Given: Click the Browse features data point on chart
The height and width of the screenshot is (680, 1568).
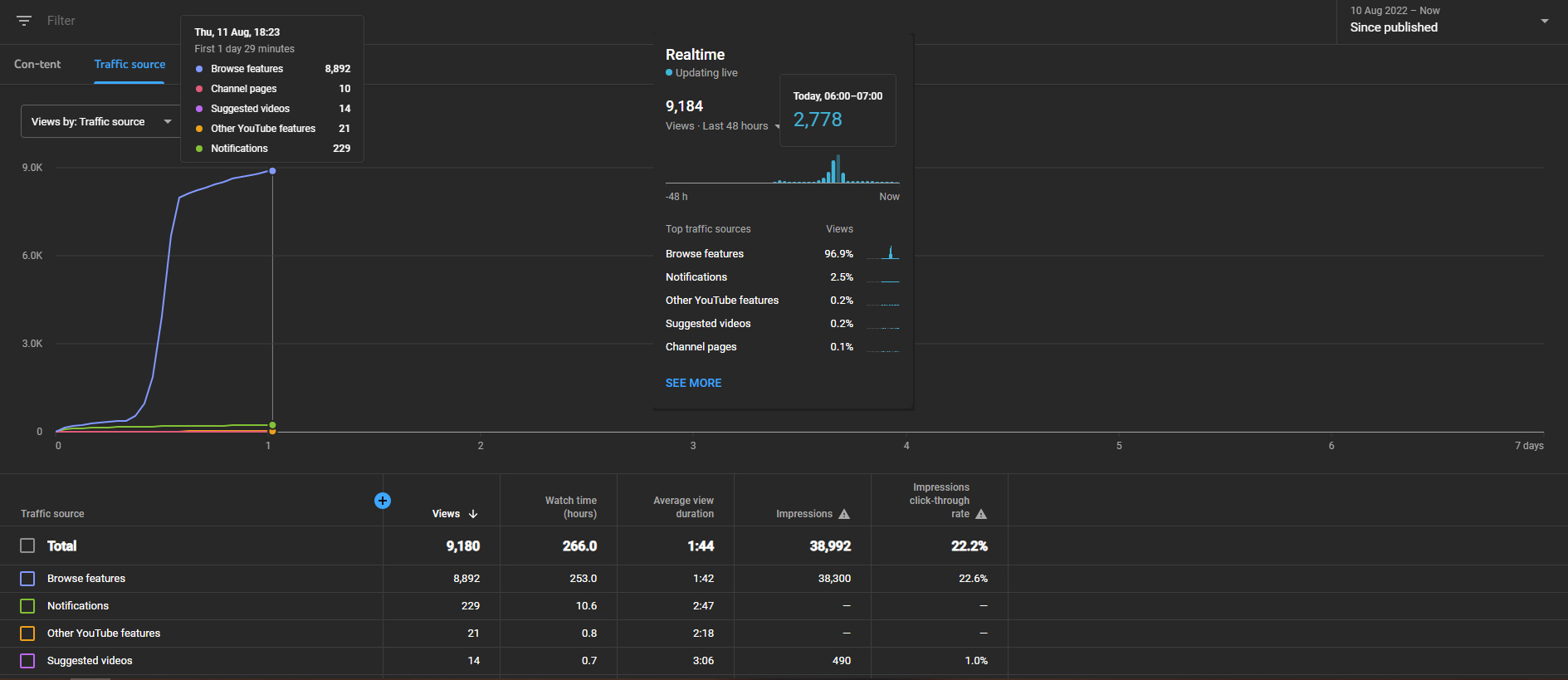Looking at the screenshot, I should click(272, 171).
